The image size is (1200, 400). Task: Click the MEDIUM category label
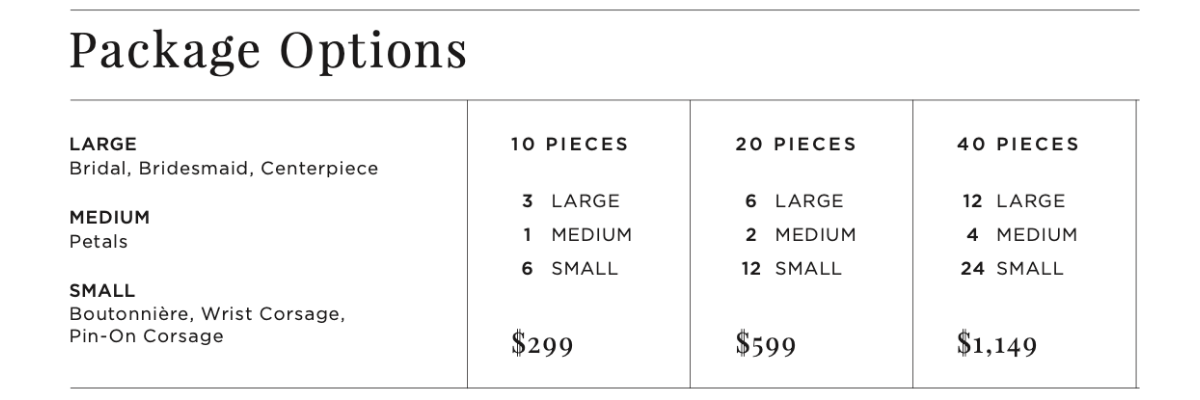(101, 218)
